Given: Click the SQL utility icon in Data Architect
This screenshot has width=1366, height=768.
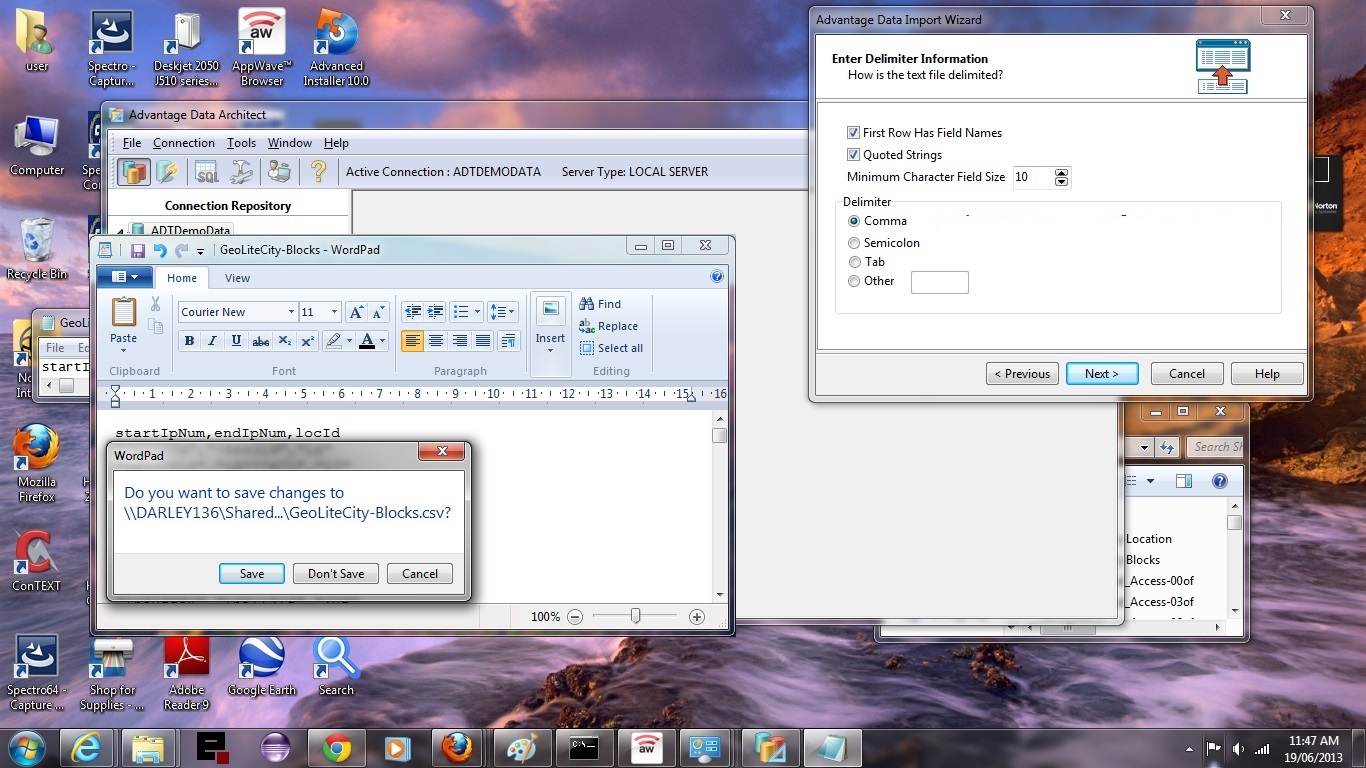Looking at the screenshot, I should 206,172.
